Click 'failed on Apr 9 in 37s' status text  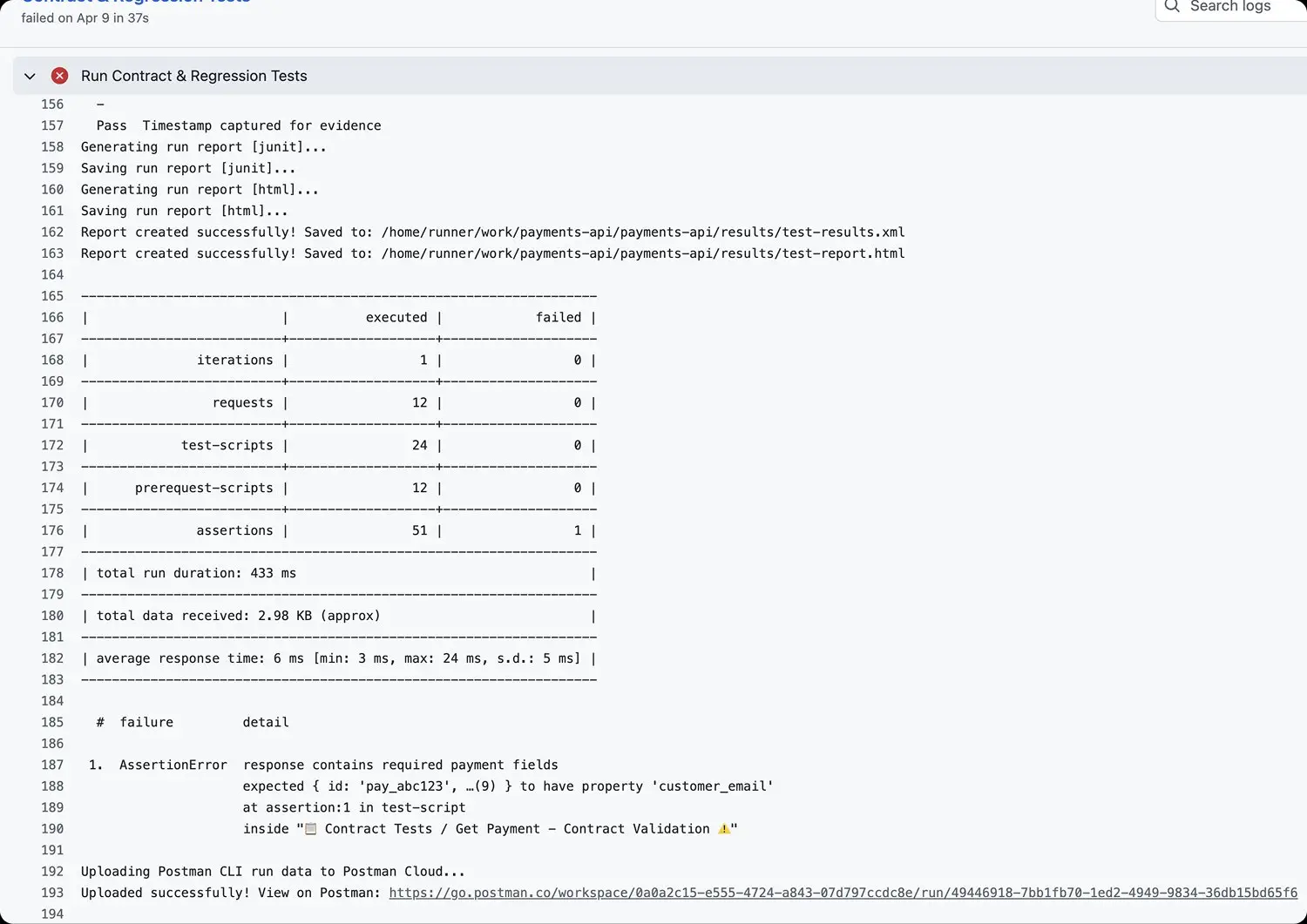[x=85, y=18]
